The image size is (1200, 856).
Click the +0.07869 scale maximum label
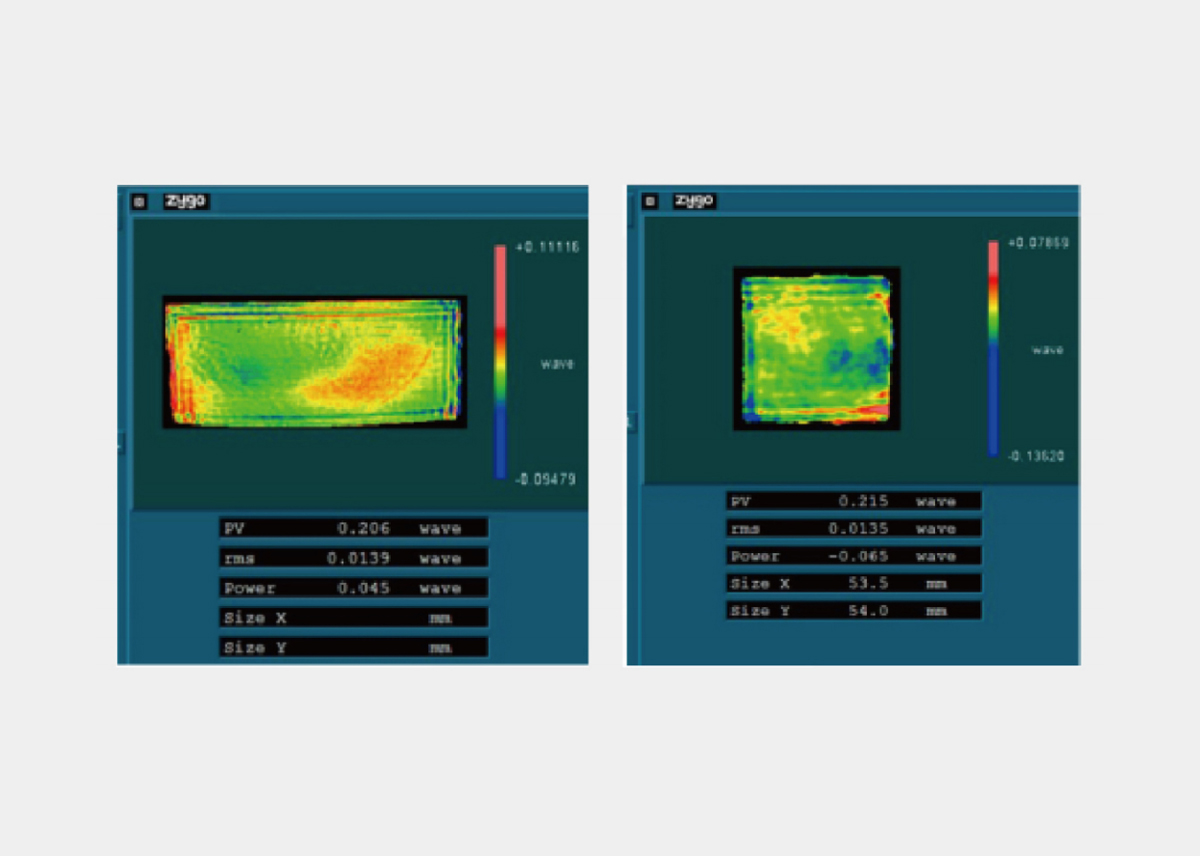click(x=1038, y=243)
